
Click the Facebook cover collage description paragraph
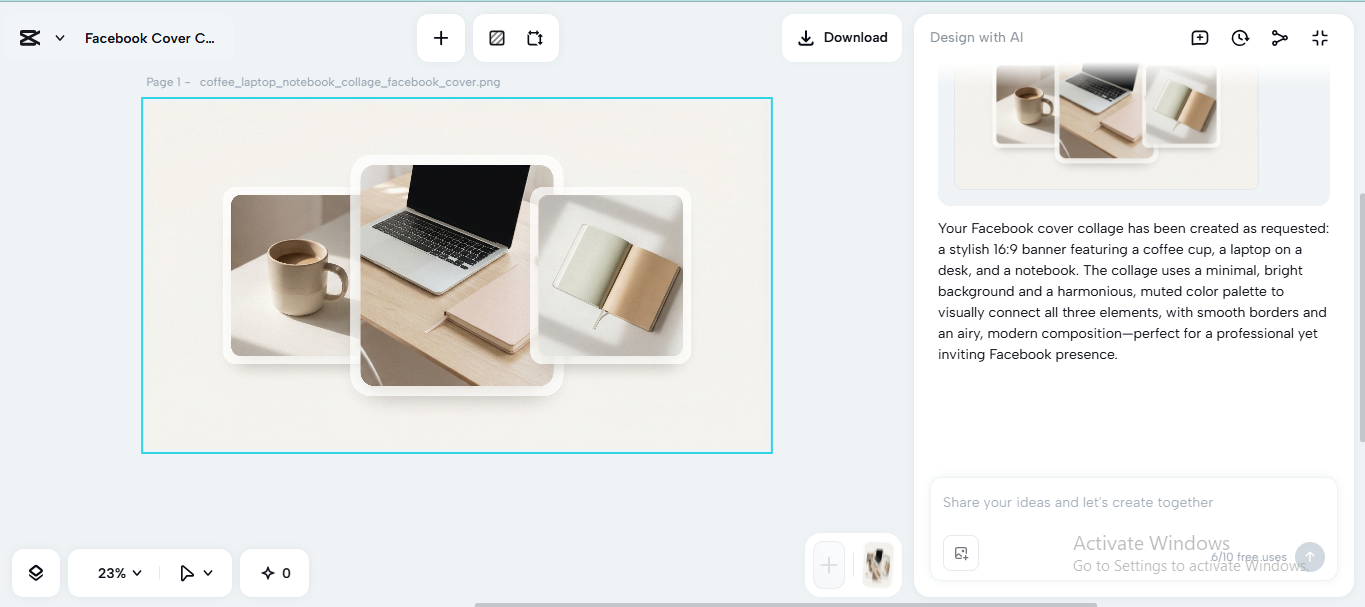point(1133,291)
